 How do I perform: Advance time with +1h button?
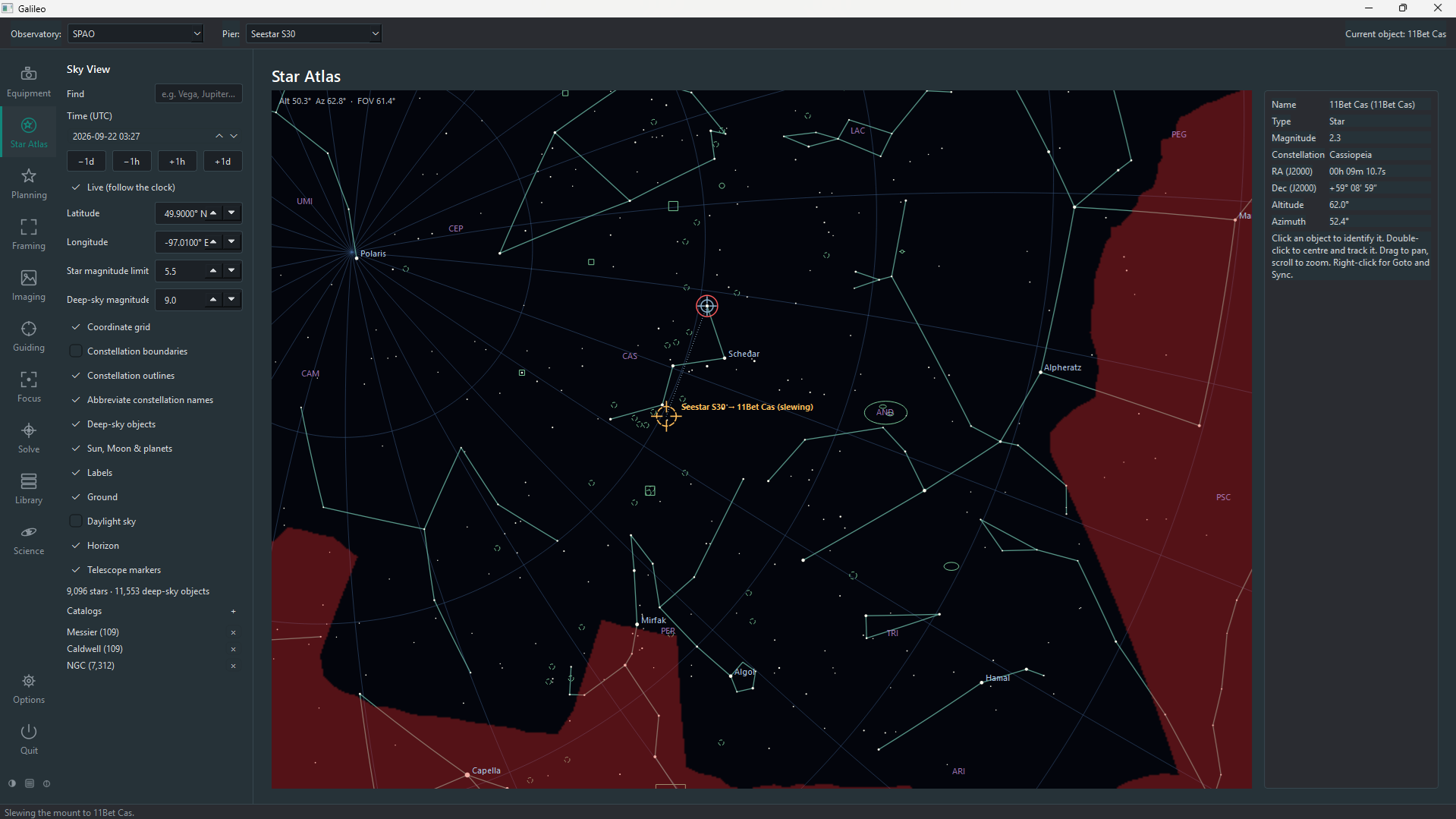[178, 162]
